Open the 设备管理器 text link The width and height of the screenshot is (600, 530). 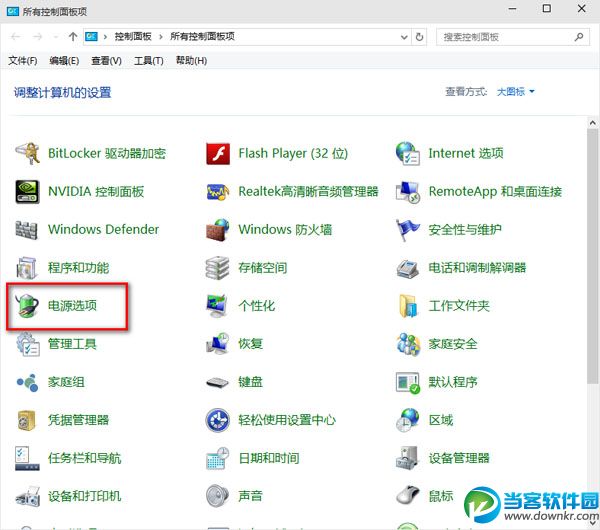tap(459, 458)
